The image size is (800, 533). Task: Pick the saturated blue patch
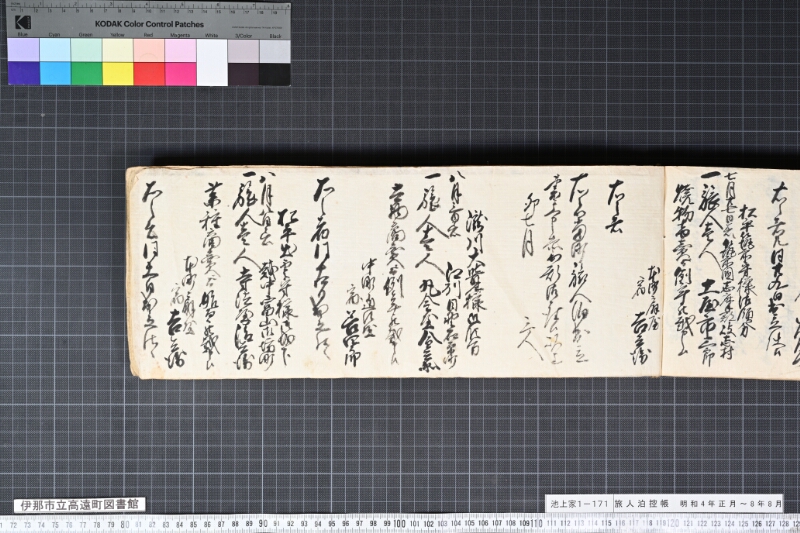[23, 73]
